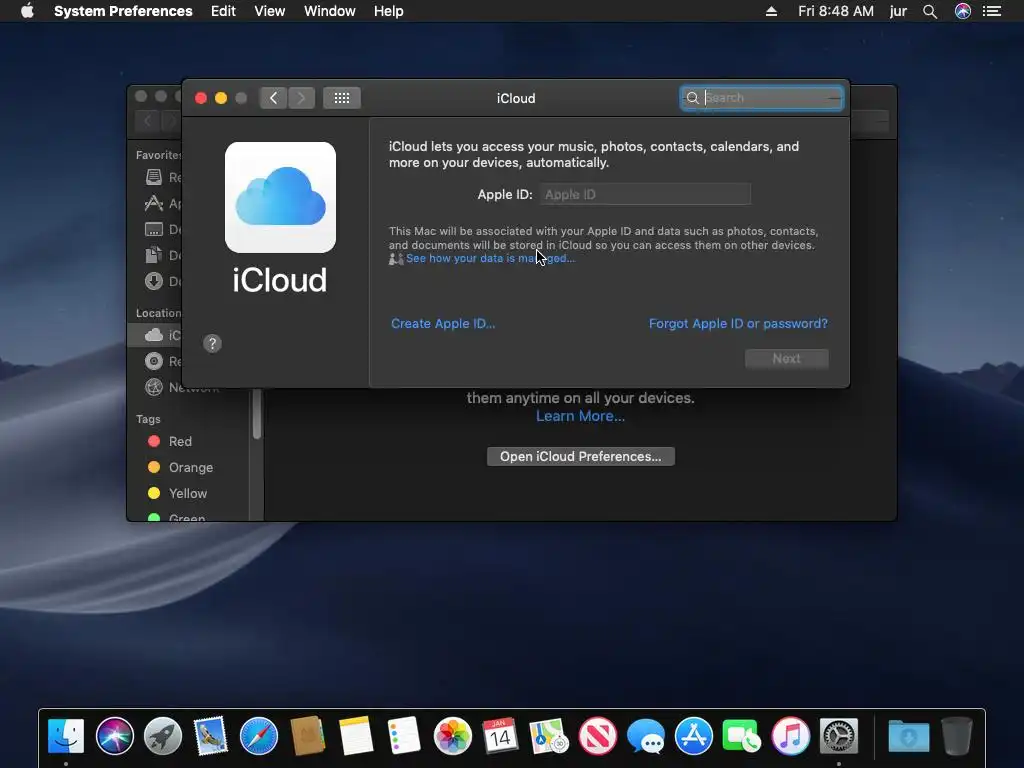
Task: Open Mail stamp icon in the Dock
Action: [210, 736]
